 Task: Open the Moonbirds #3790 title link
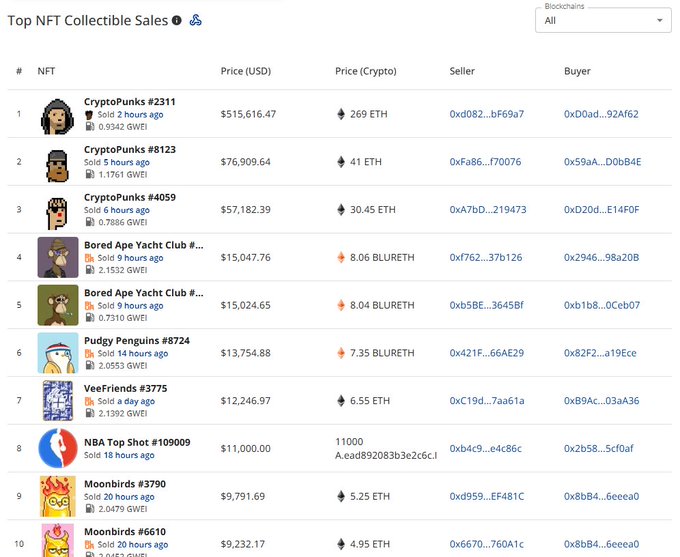click(x=125, y=484)
